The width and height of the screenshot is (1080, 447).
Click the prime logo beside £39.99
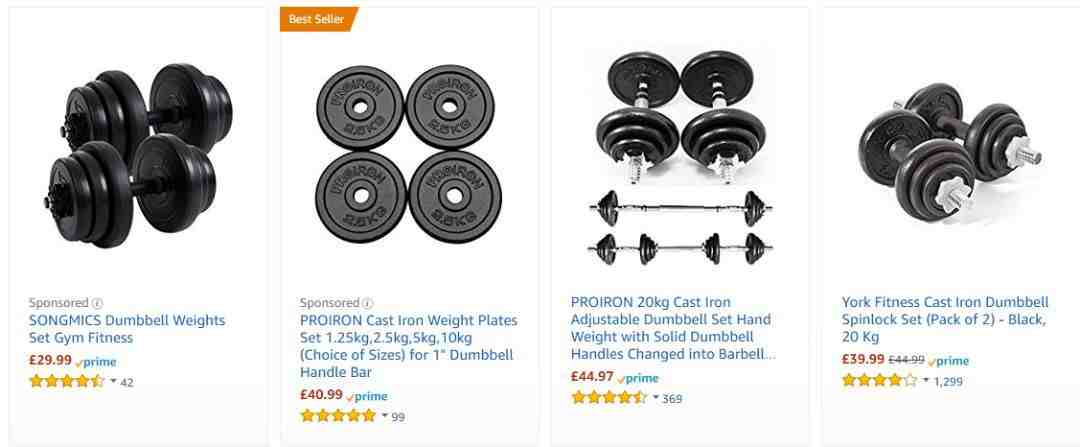(948, 361)
